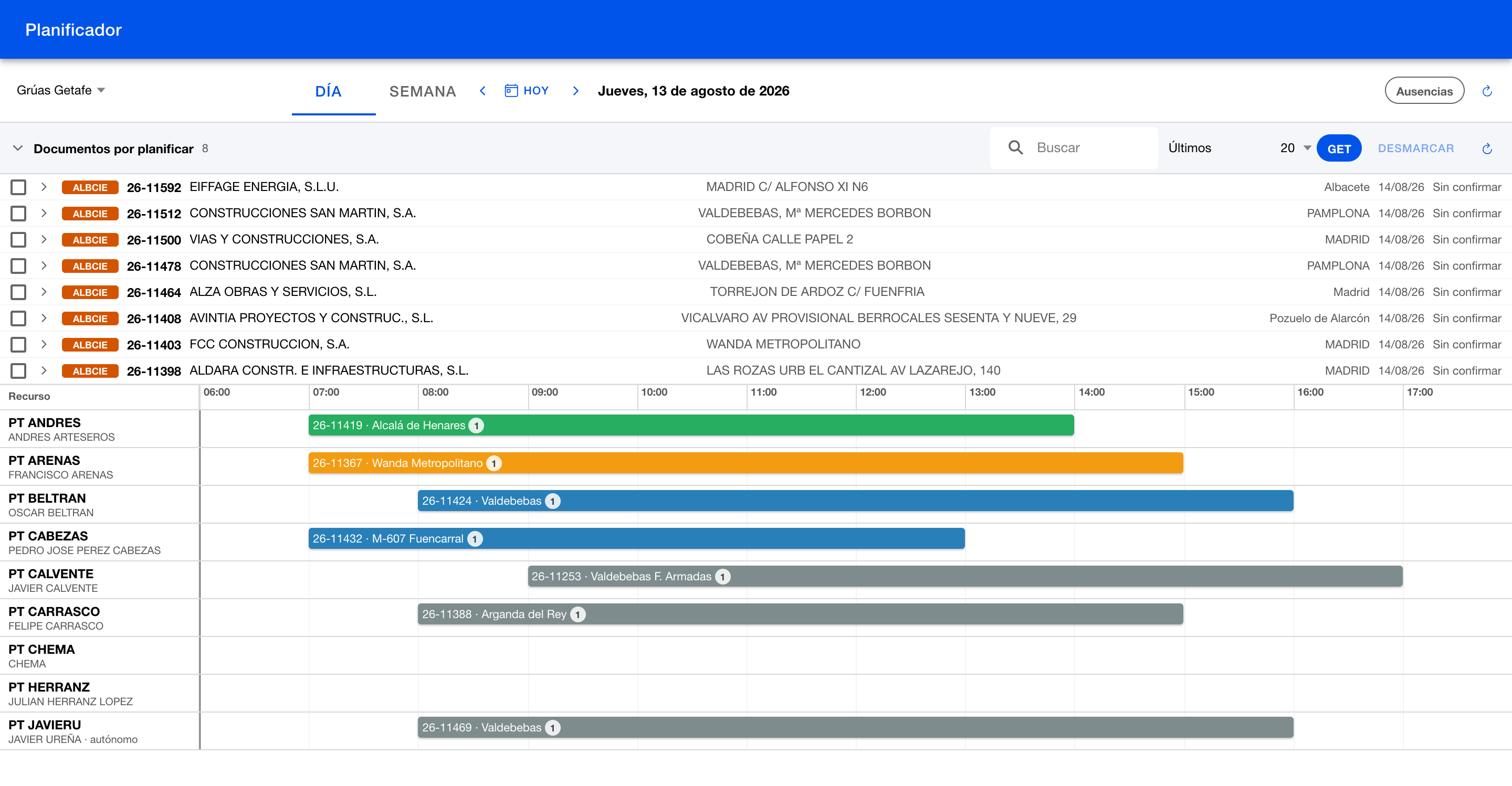1512x786 pixels.
Task: Select the DÍA tab
Action: 333,91
